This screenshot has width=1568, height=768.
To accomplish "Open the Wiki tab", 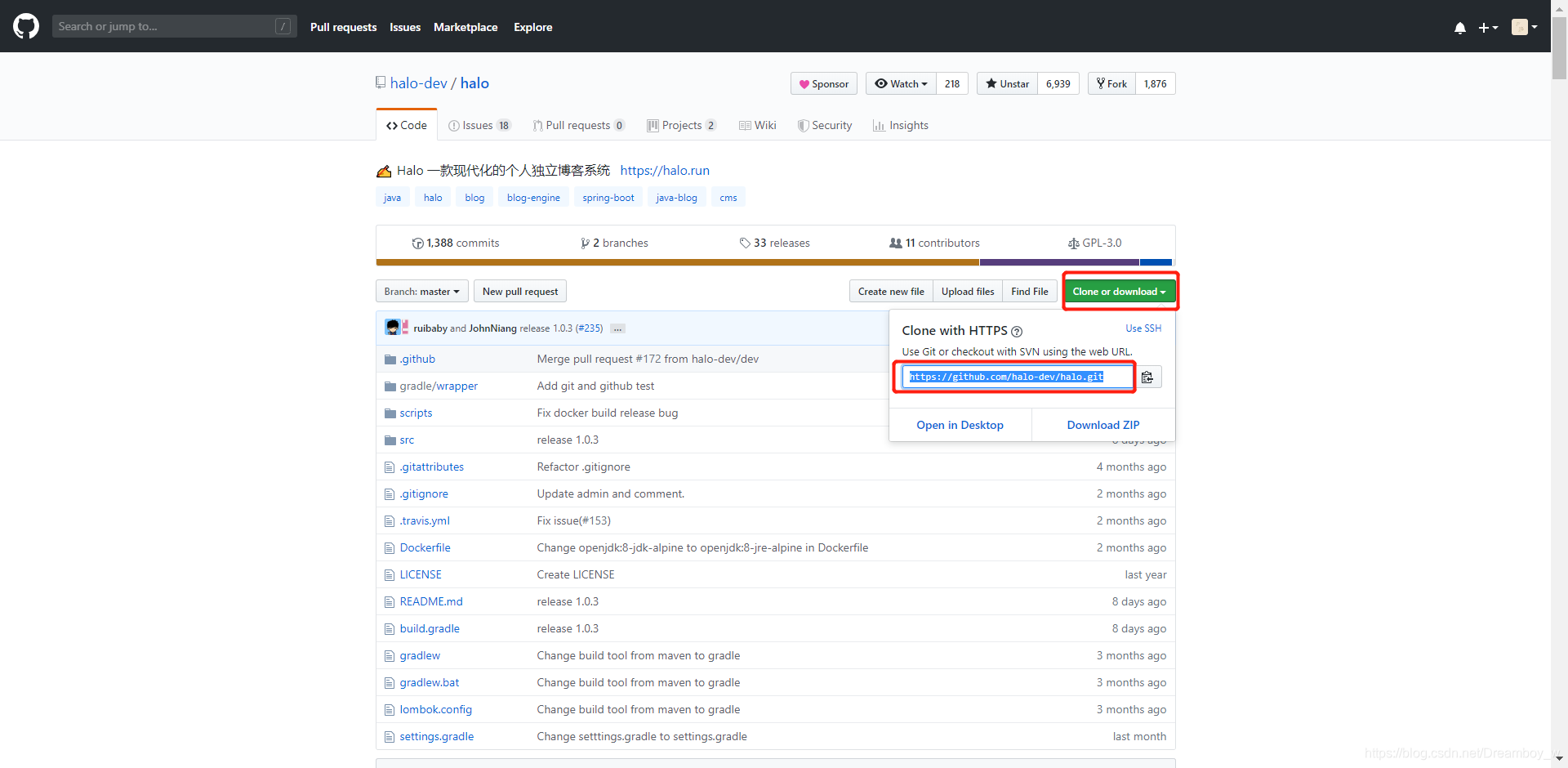I will pos(758,125).
